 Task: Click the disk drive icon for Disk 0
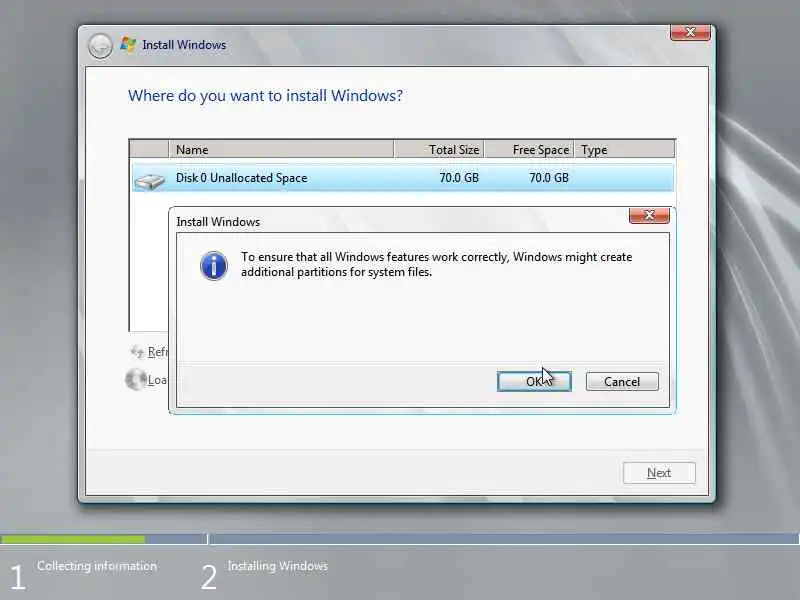click(149, 181)
